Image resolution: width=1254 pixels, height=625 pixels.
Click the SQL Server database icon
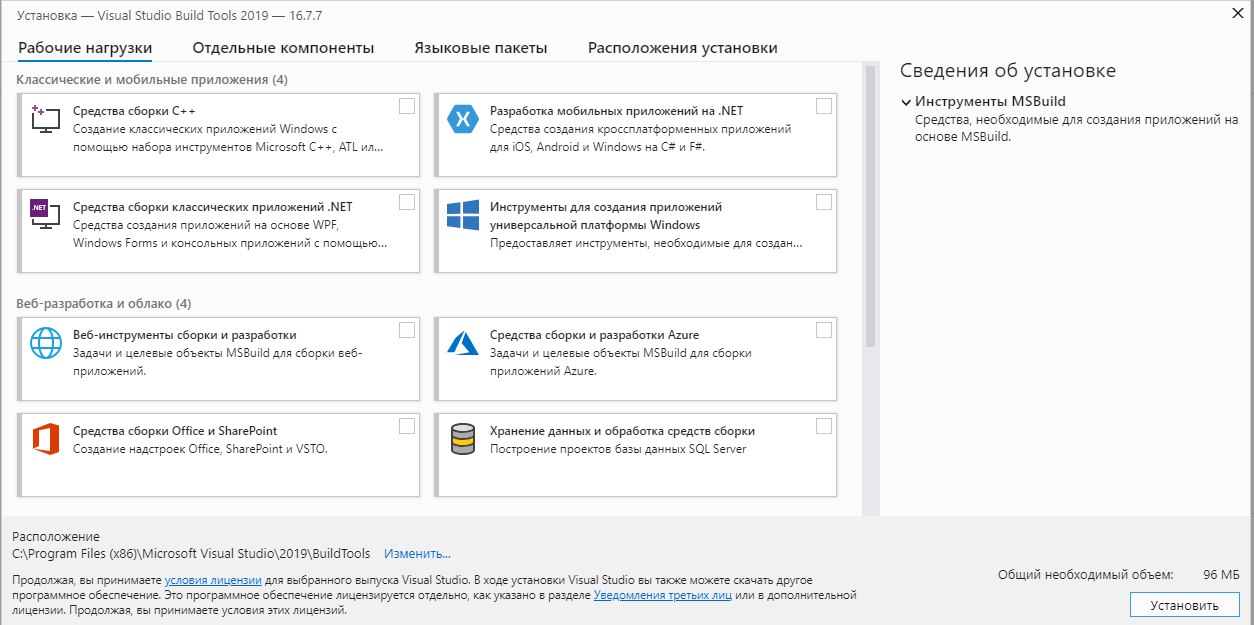[462, 439]
